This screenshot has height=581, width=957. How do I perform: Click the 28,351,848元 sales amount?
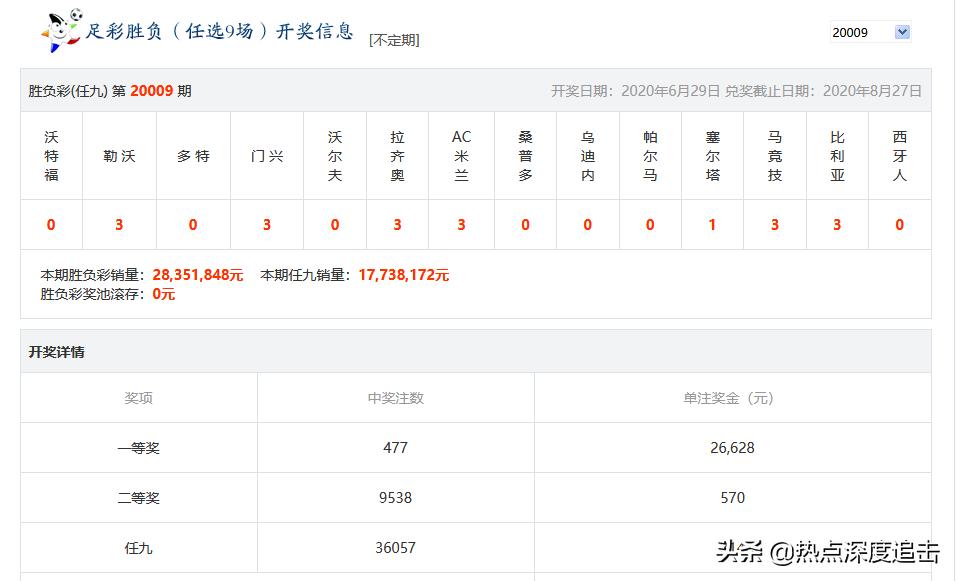pos(198,275)
